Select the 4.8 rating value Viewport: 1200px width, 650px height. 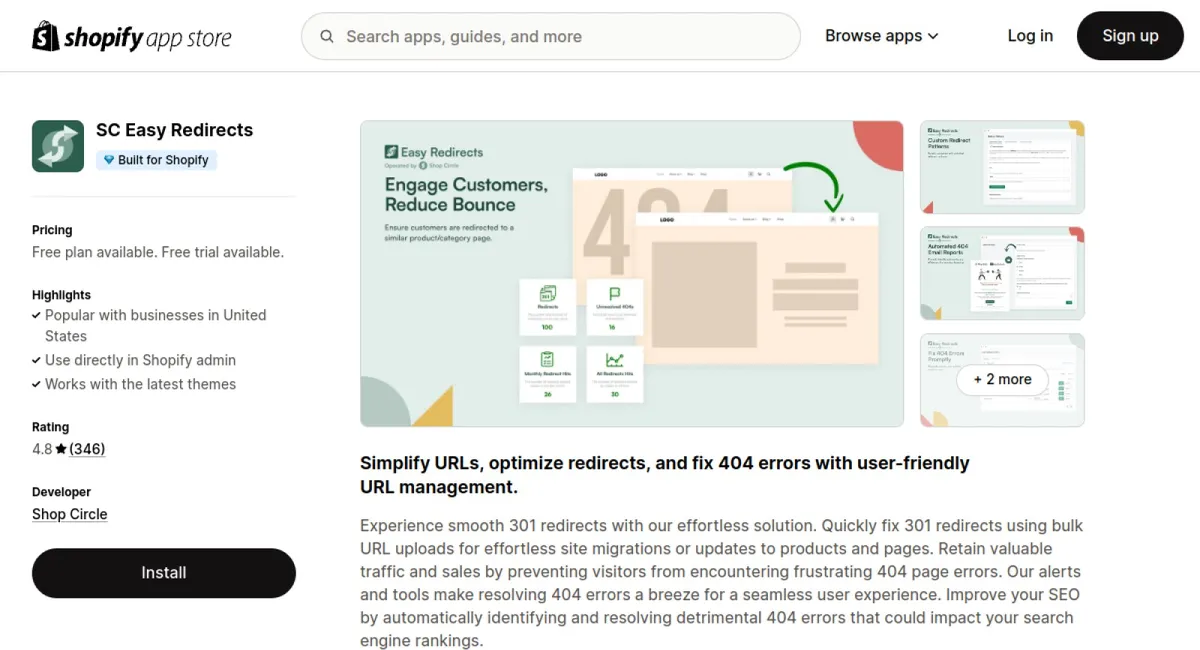pyautogui.click(x=42, y=449)
